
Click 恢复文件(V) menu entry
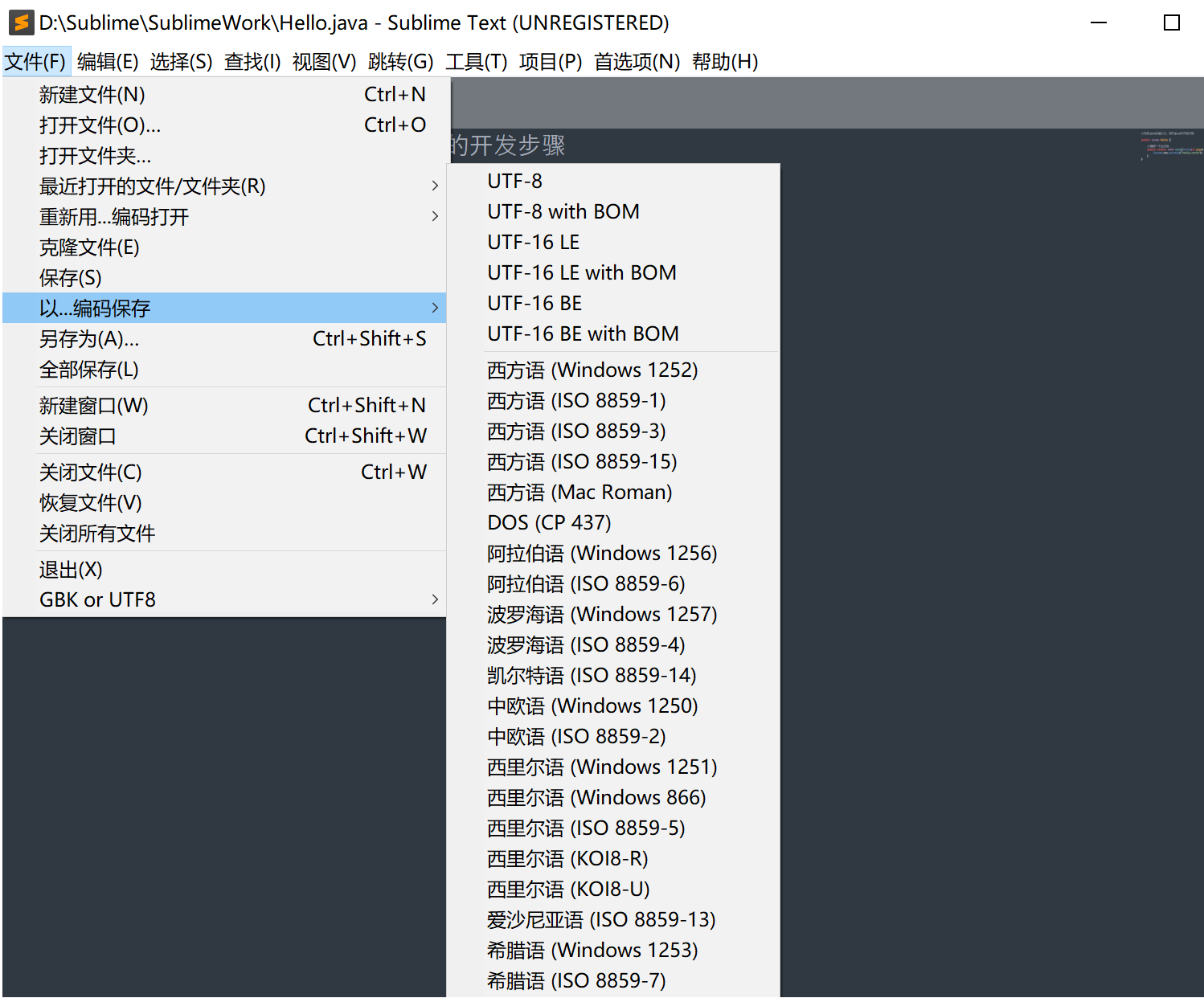(224, 503)
